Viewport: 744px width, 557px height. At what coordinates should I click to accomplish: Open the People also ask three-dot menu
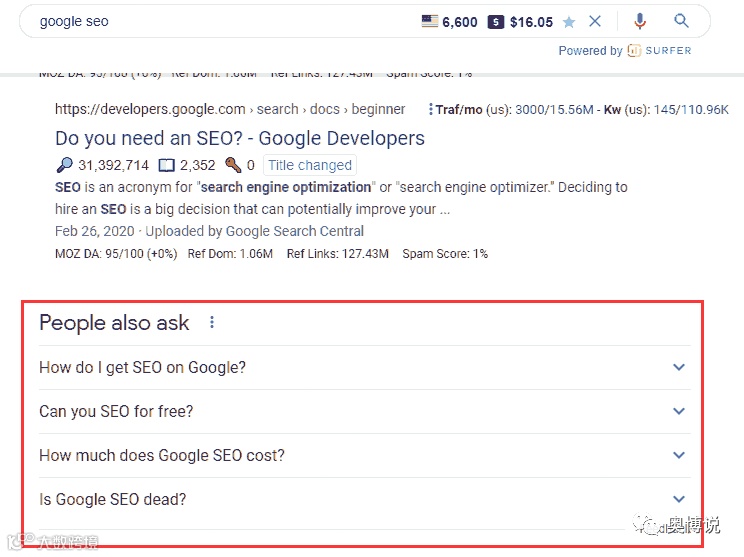212,323
